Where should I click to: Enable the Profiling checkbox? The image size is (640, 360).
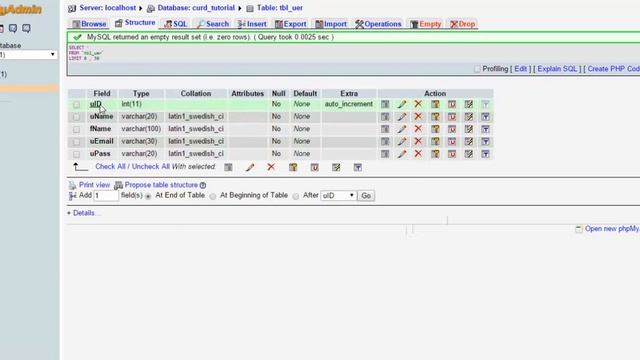(x=477, y=69)
